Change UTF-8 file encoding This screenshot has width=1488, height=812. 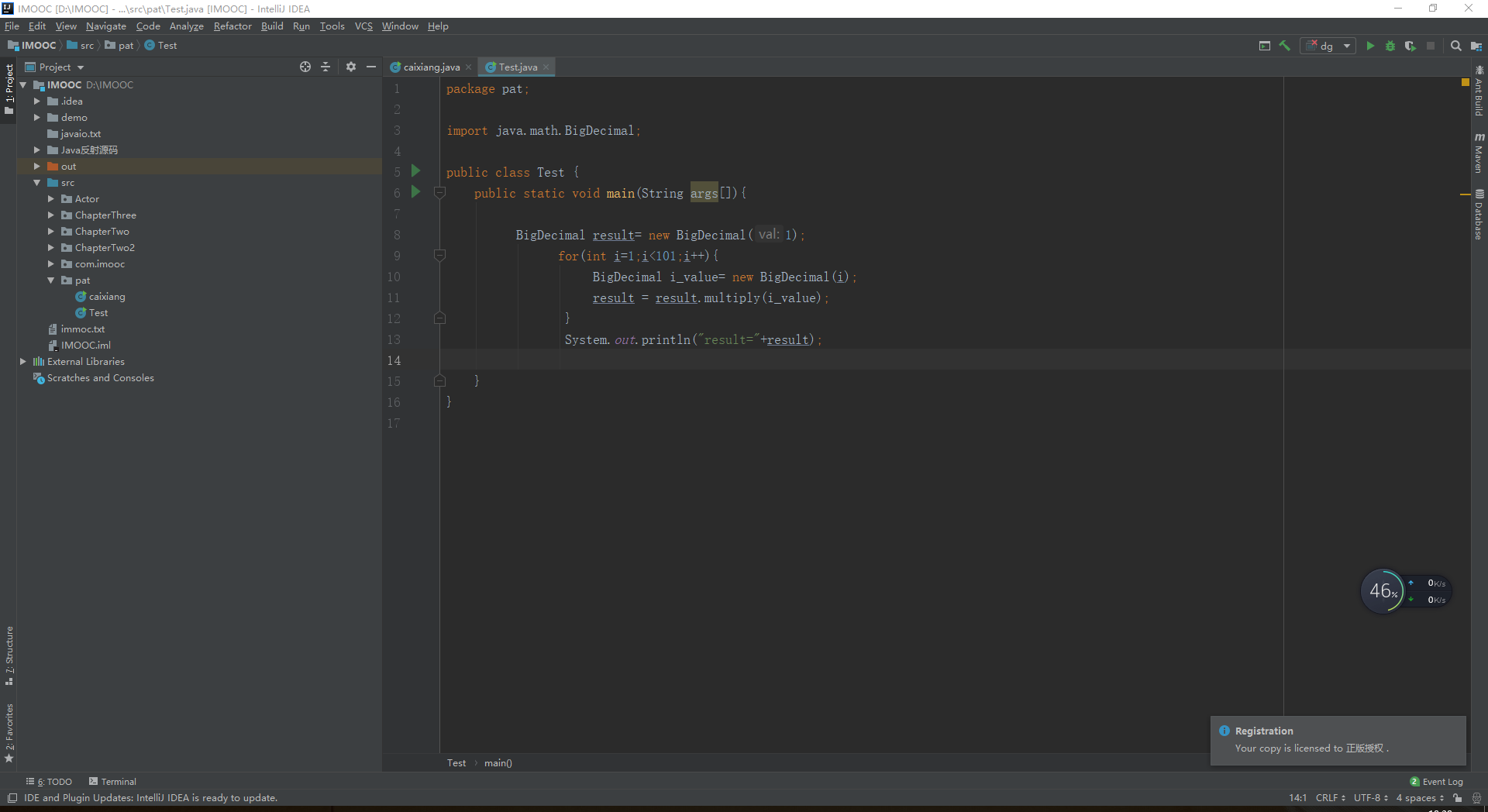[x=1370, y=798]
